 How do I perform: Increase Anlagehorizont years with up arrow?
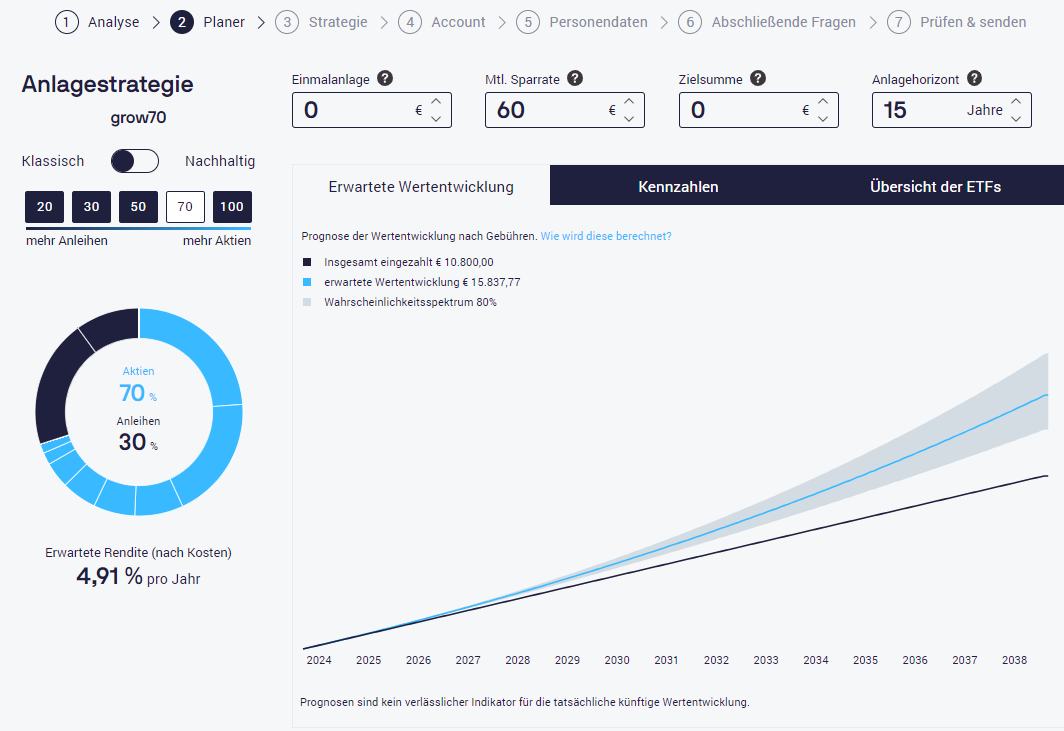(1016, 102)
